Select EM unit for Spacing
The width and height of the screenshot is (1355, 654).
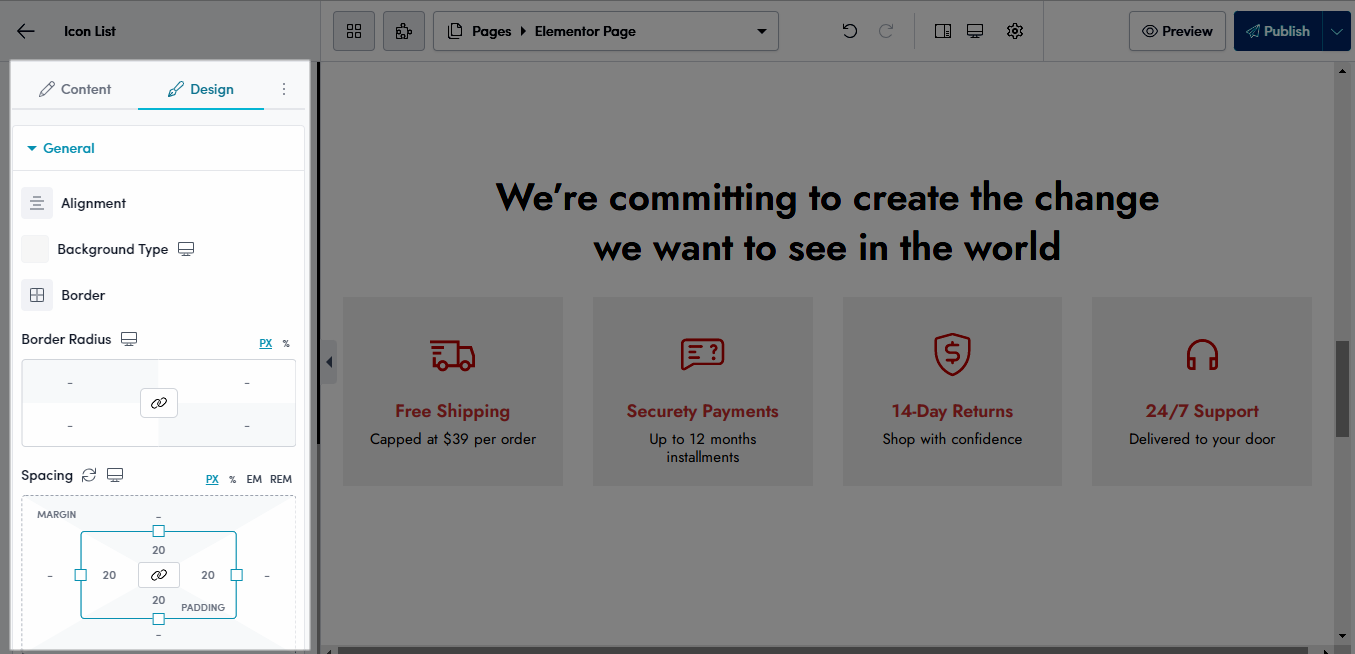pyautogui.click(x=254, y=479)
